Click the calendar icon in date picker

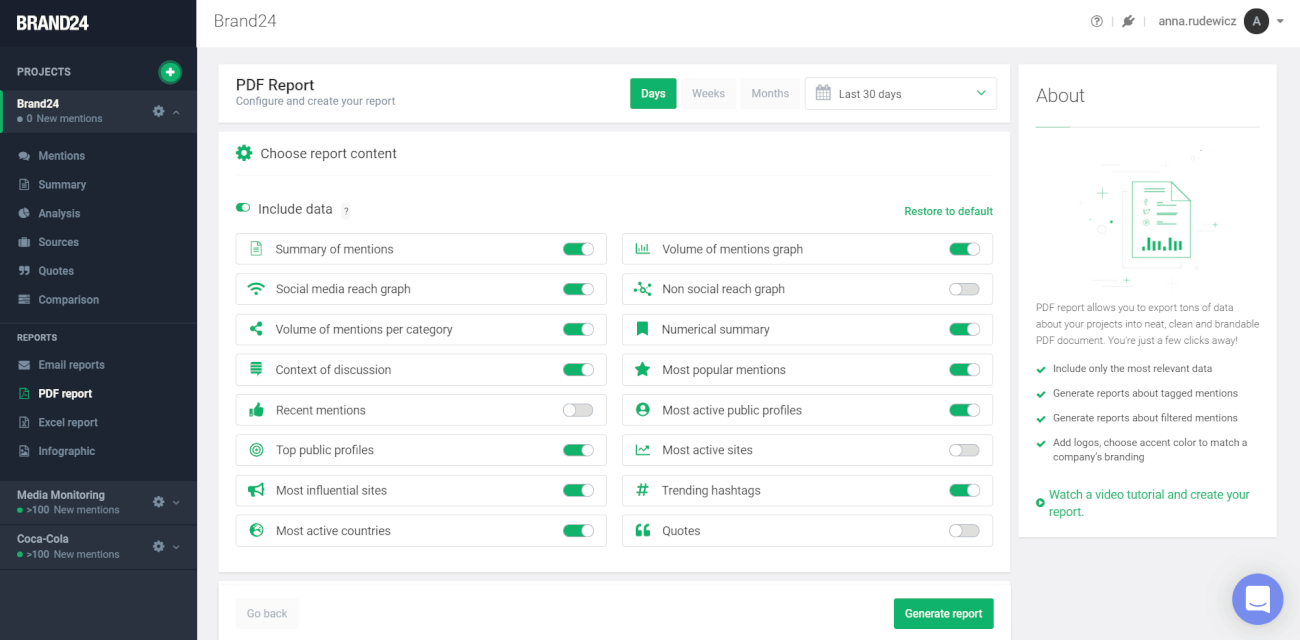pos(823,93)
